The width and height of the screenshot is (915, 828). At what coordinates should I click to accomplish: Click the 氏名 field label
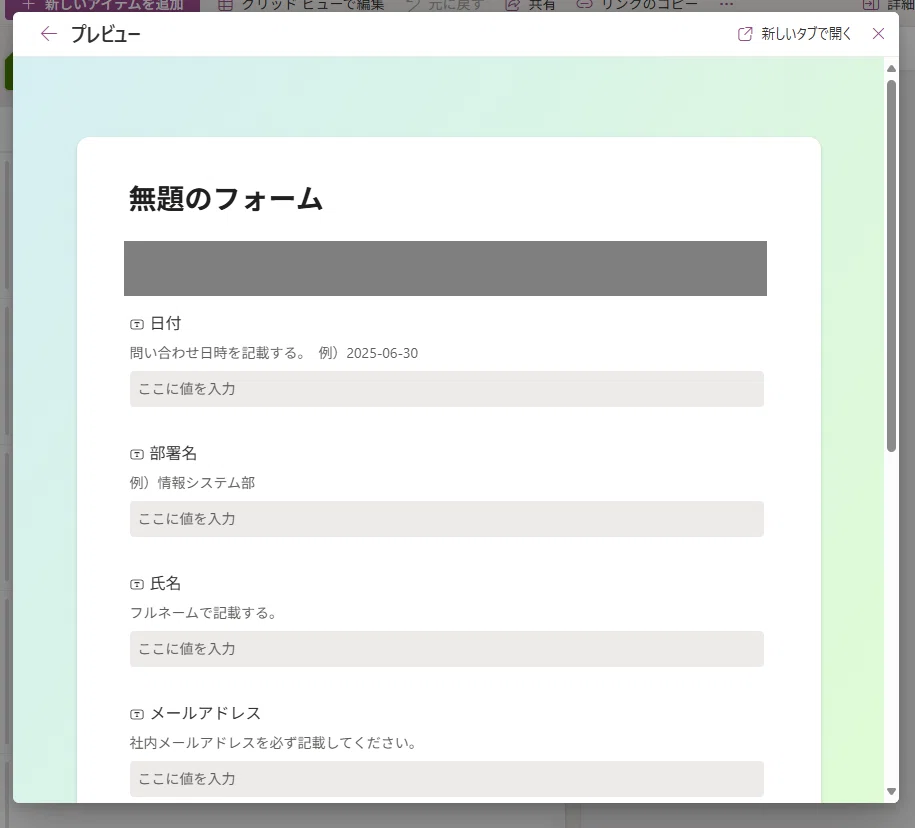(166, 584)
